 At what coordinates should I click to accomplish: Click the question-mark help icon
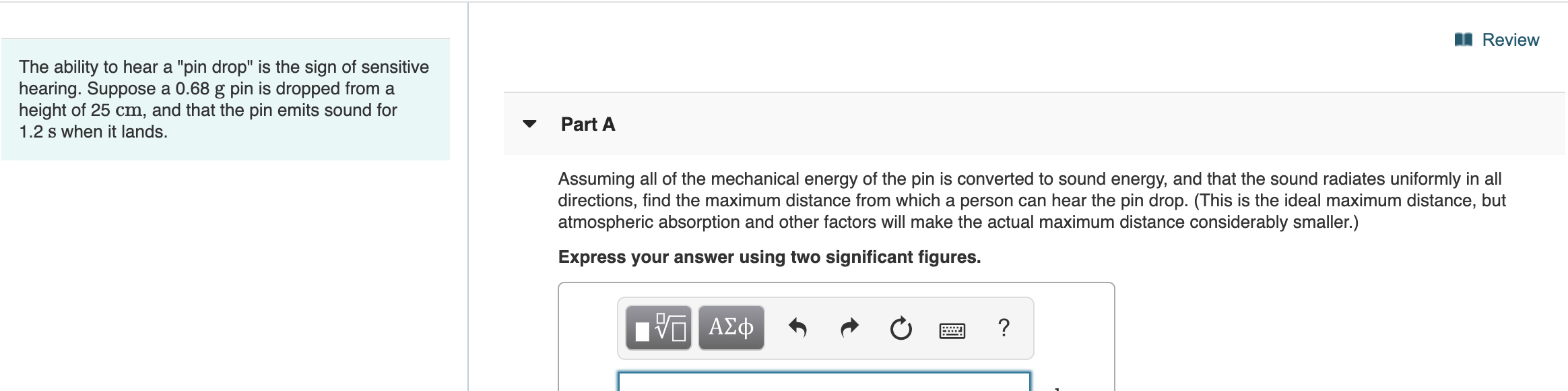click(x=1004, y=328)
